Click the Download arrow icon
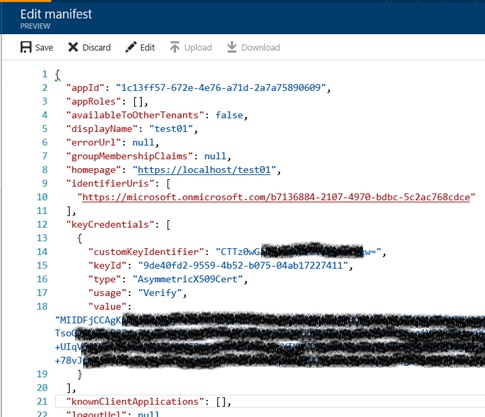 232,47
